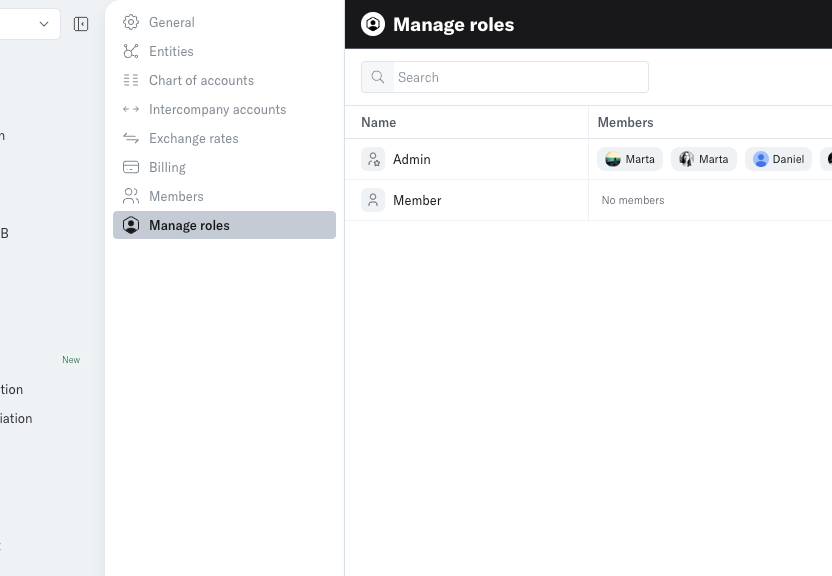Click the Billing card icon
Viewport: 832px width, 576px height.
coord(131,167)
